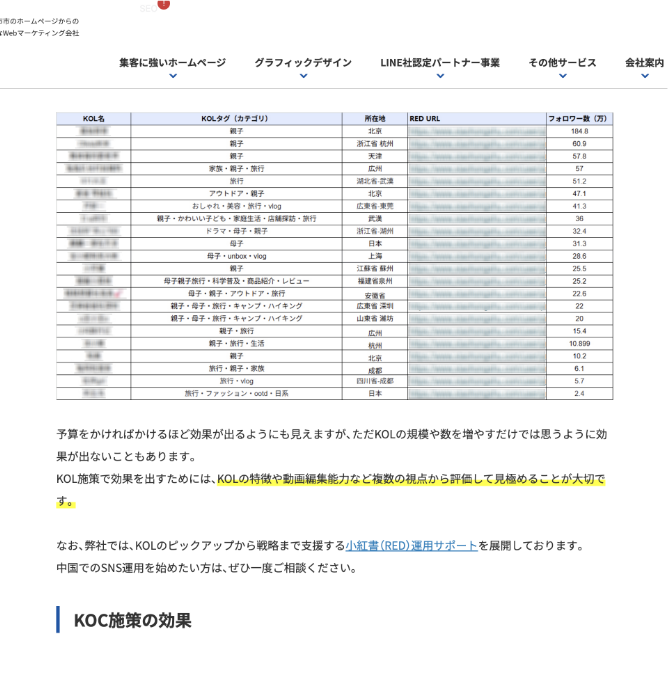The width and height of the screenshot is (668, 696).
Task: Expand chevron under 集客に強いホームページ
Action: (x=173, y=76)
